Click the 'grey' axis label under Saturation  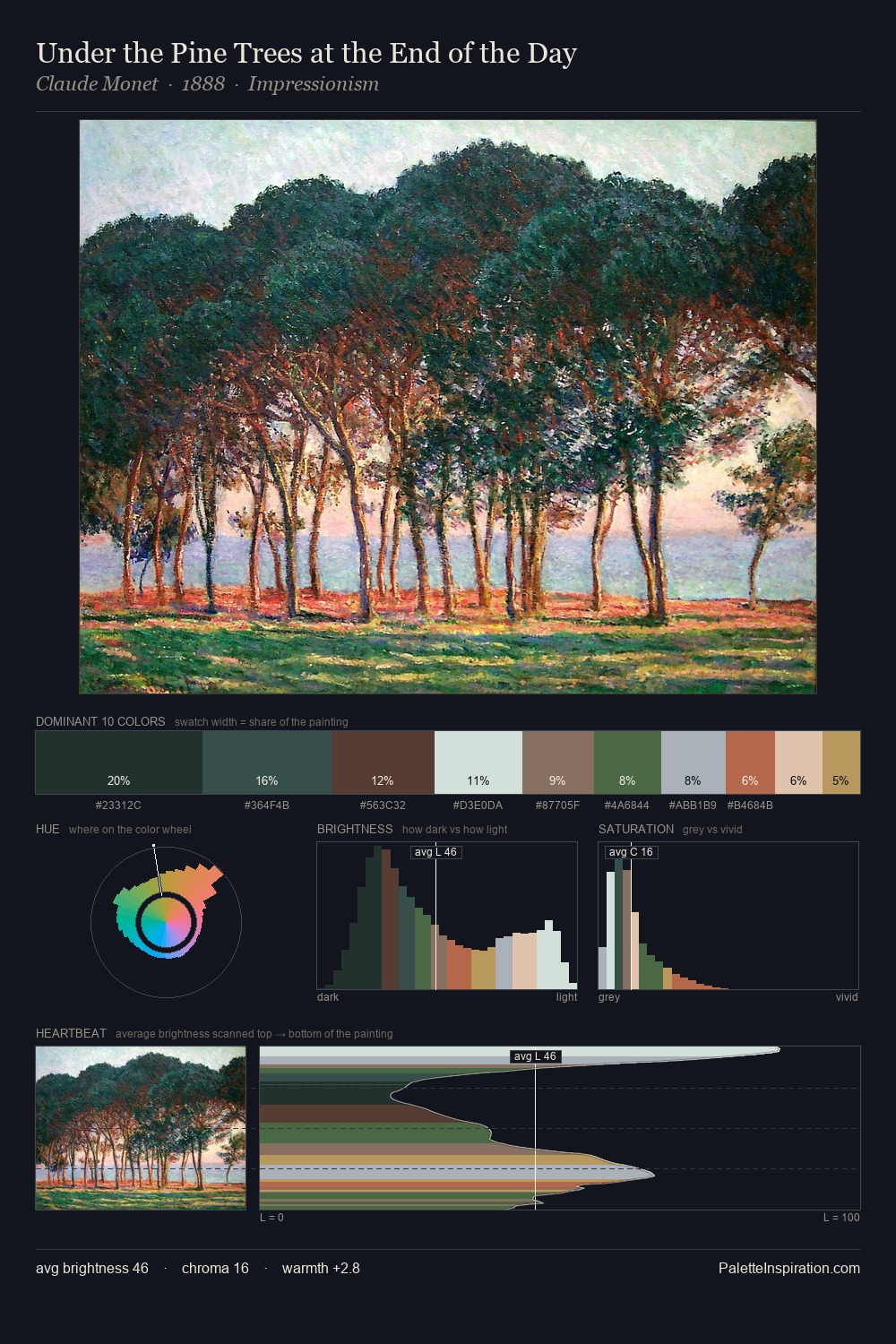(609, 997)
